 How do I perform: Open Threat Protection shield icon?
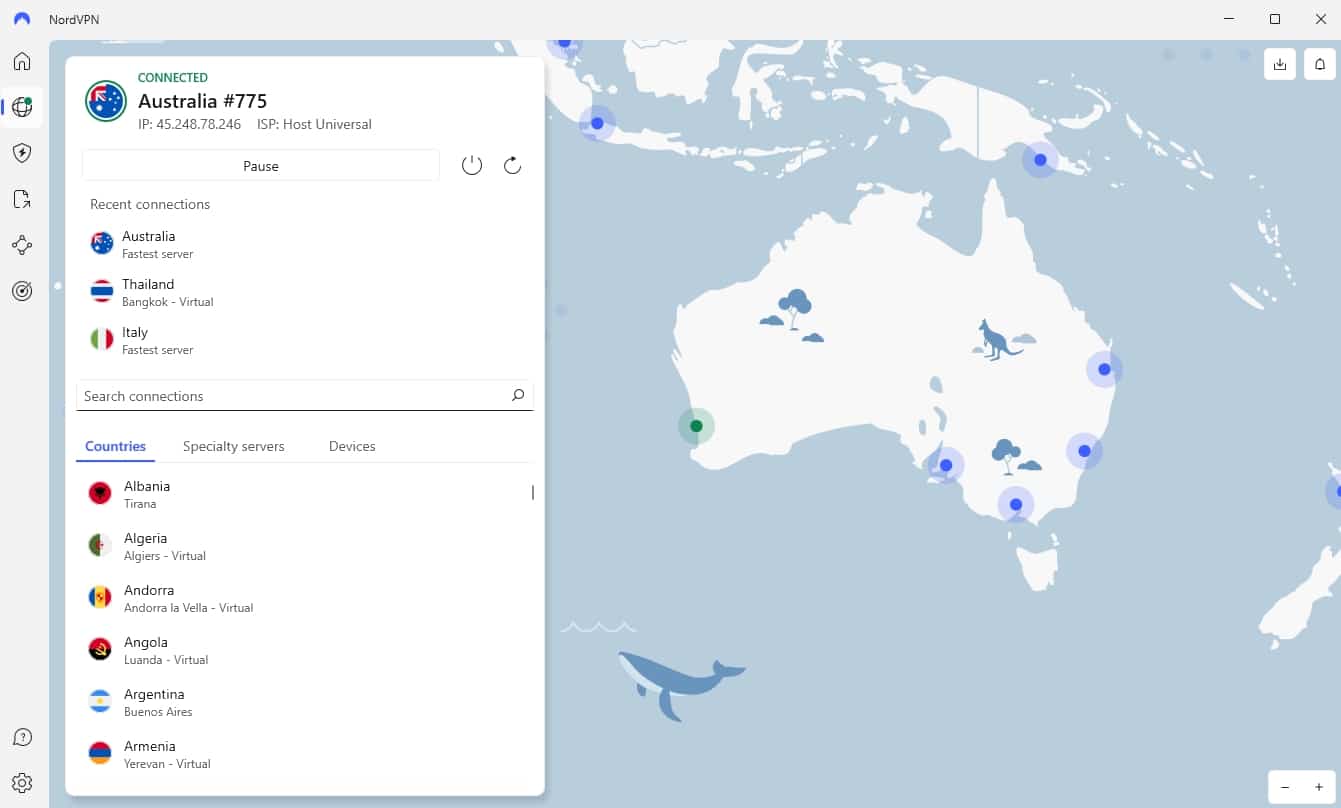pos(22,153)
